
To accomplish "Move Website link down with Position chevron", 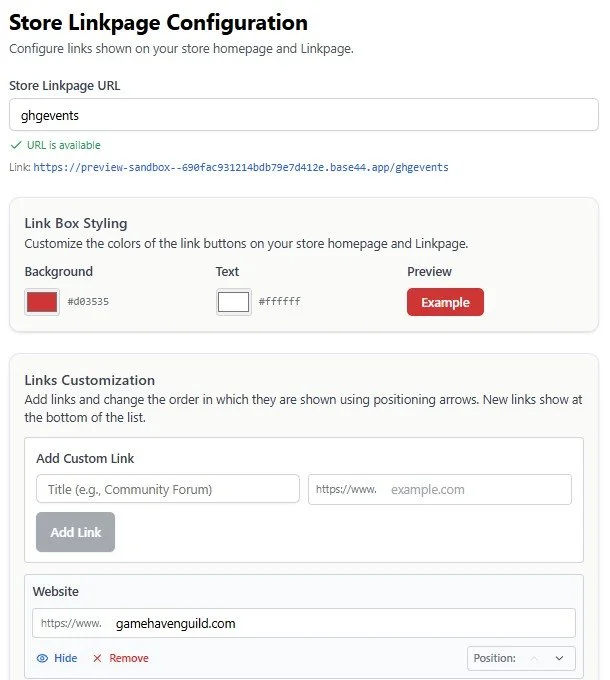I will pyautogui.click(x=559, y=658).
